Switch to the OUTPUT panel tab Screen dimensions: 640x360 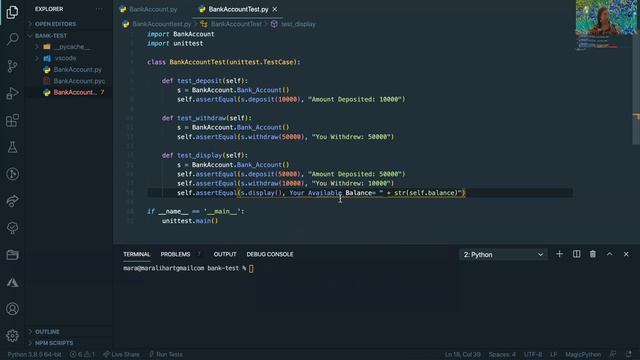pos(225,254)
